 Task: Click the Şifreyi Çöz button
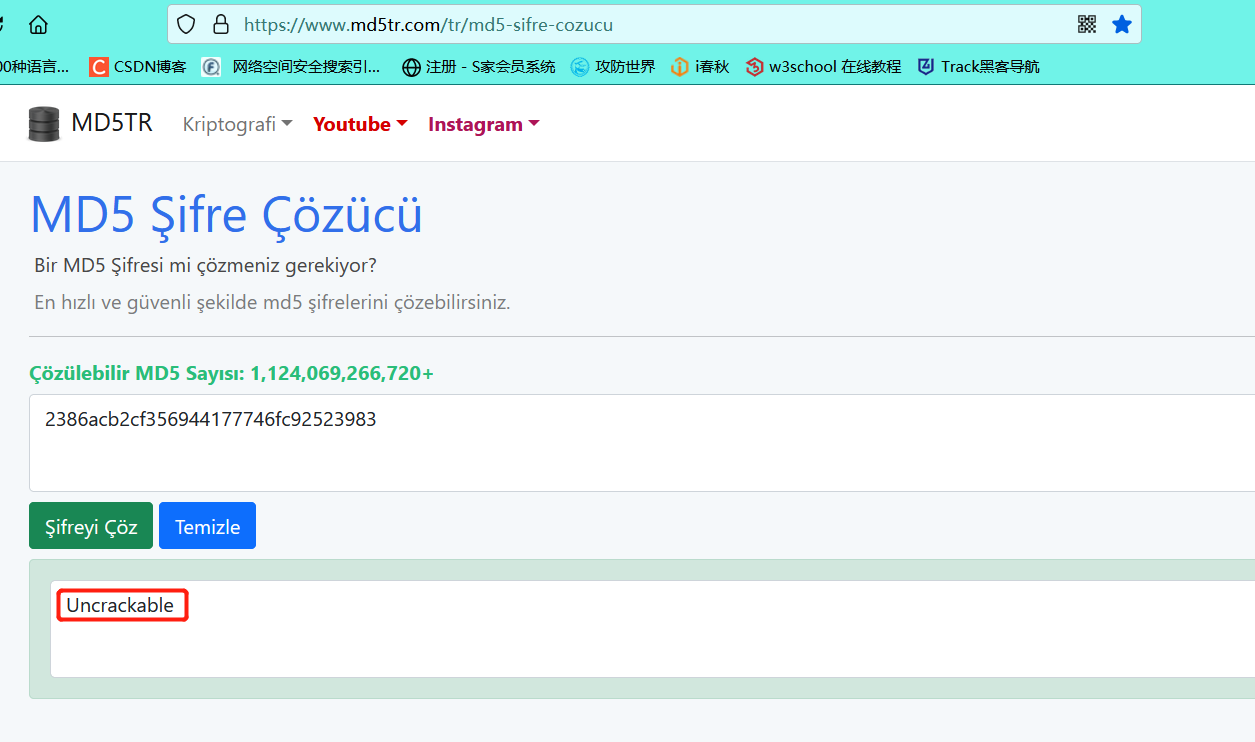tap(90, 525)
